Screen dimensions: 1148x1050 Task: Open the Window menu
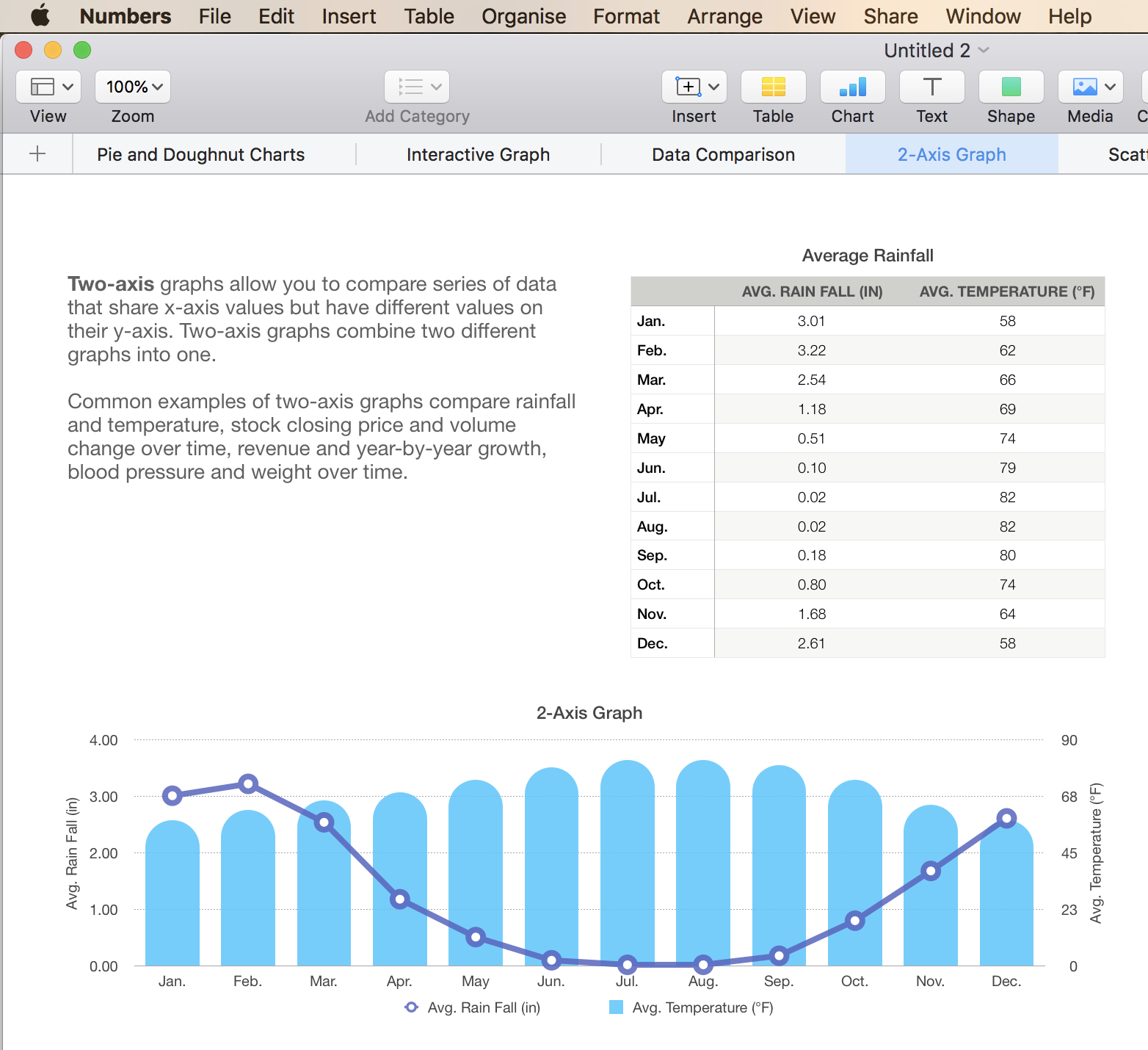pos(983,16)
